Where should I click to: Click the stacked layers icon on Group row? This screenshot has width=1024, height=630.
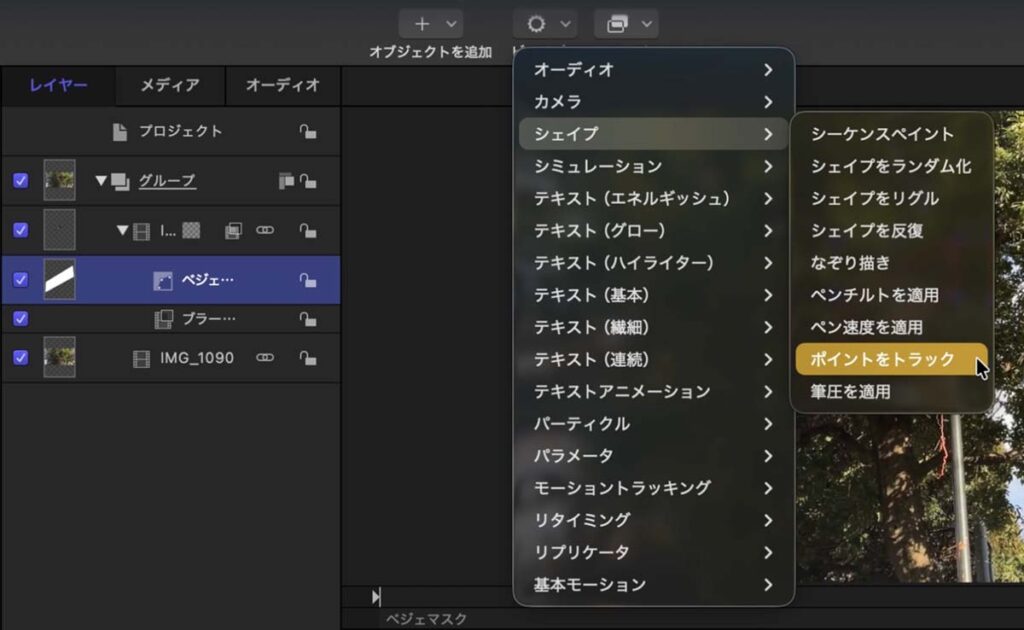(x=286, y=181)
